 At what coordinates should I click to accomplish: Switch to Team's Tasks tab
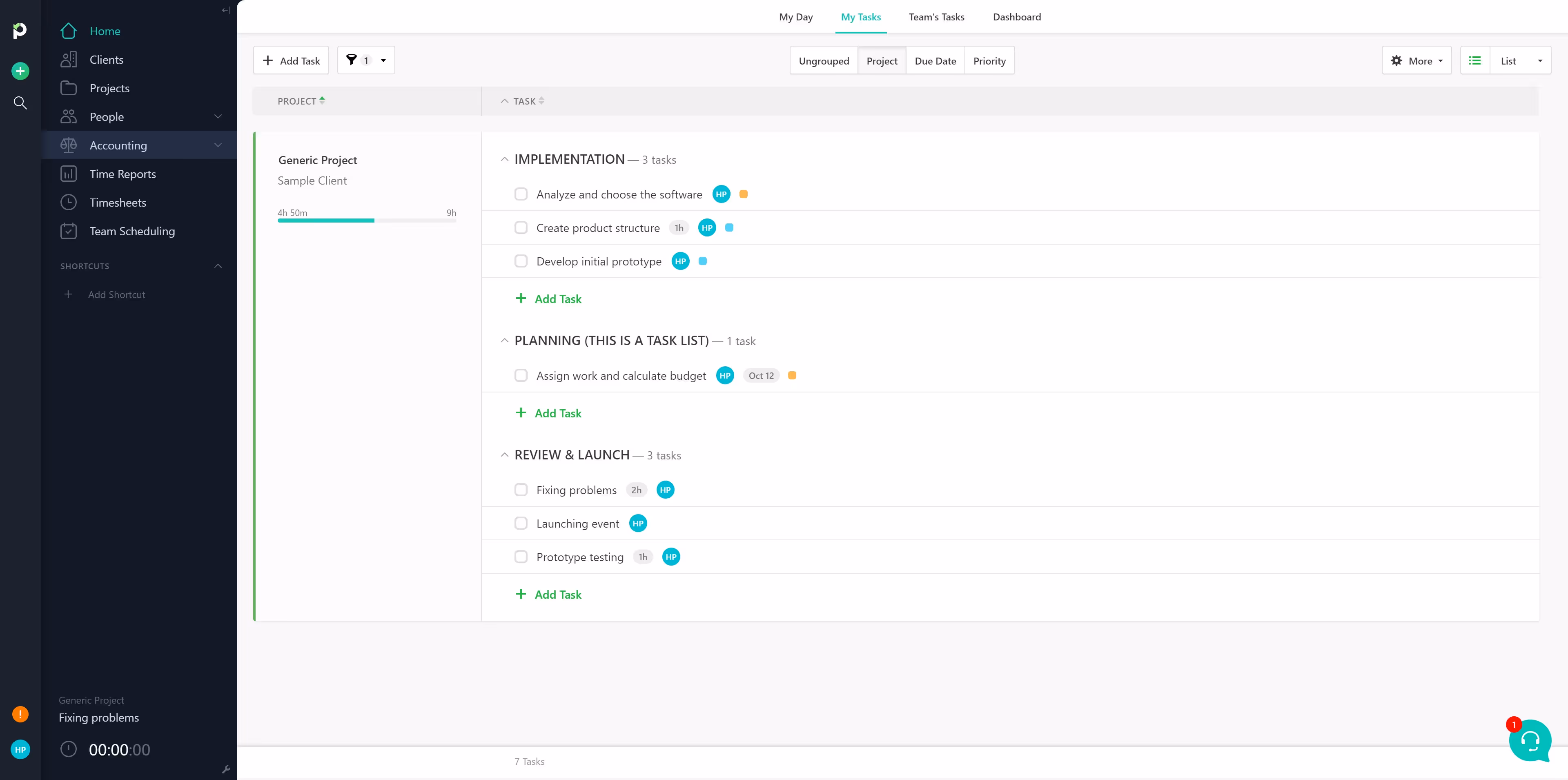tap(936, 17)
